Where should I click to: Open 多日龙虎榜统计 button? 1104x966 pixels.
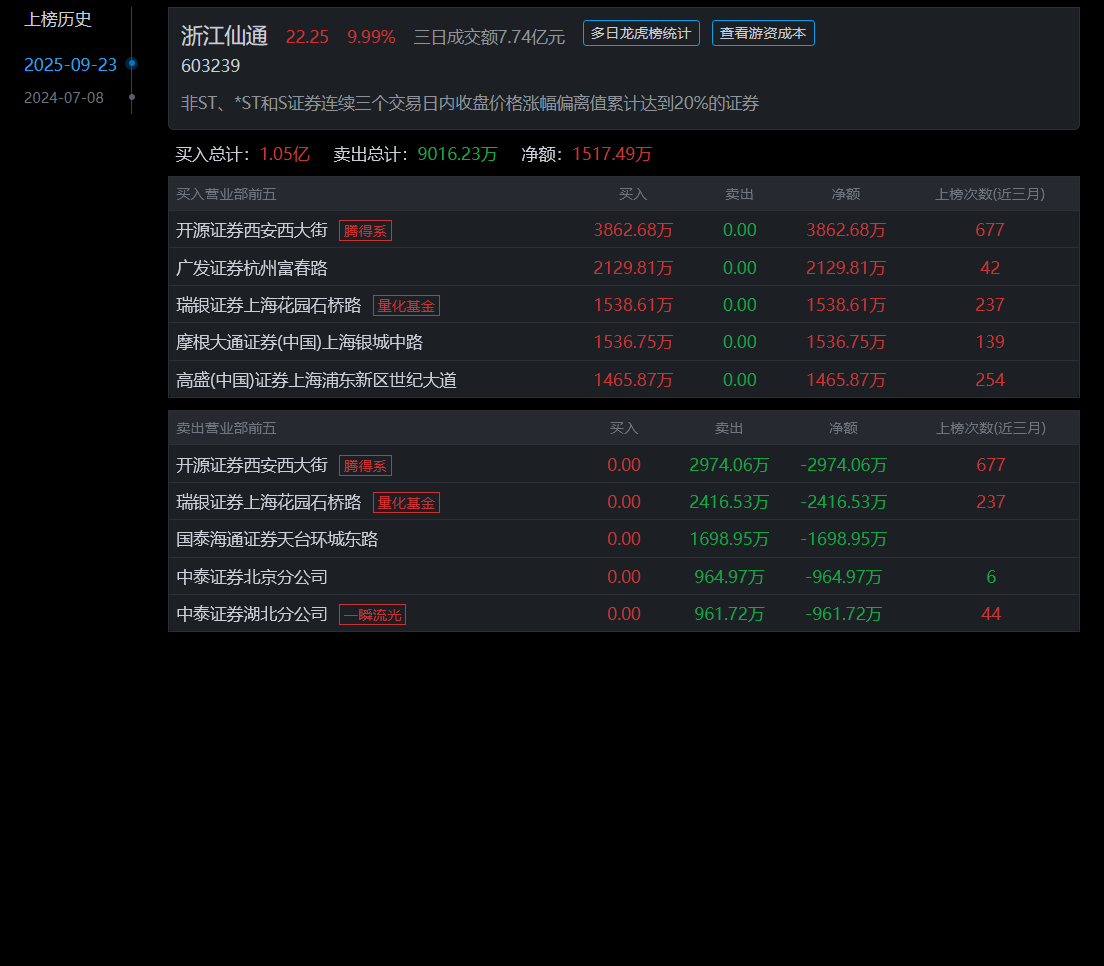(641, 33)
